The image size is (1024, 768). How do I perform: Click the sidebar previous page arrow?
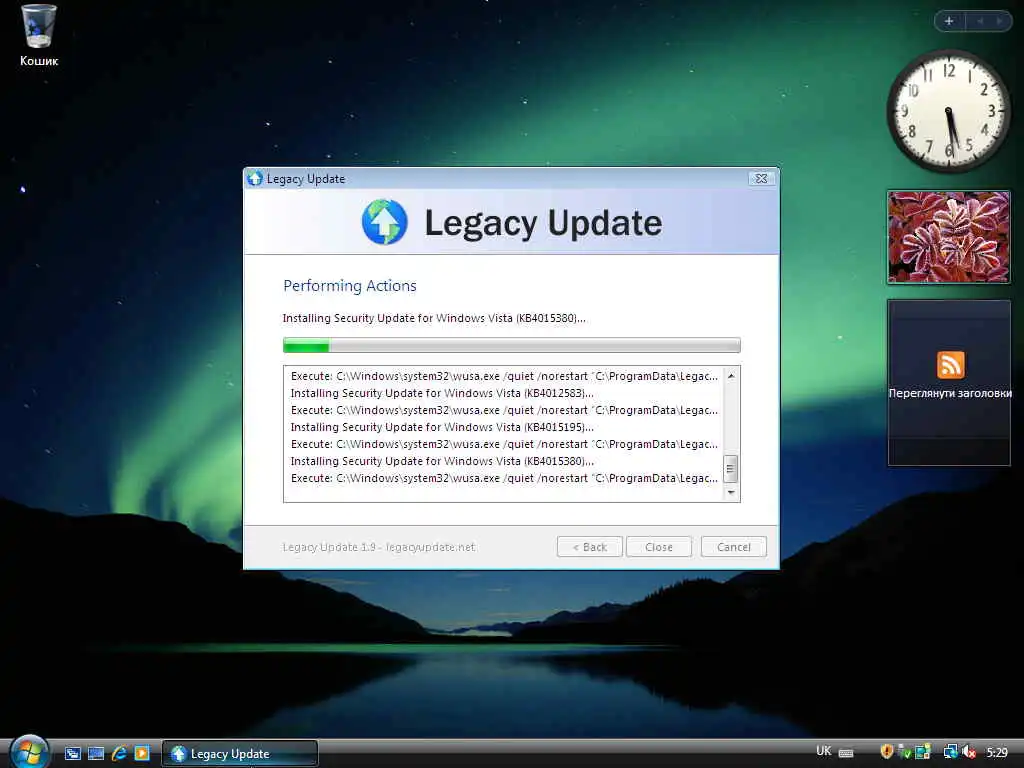(980, 21)
